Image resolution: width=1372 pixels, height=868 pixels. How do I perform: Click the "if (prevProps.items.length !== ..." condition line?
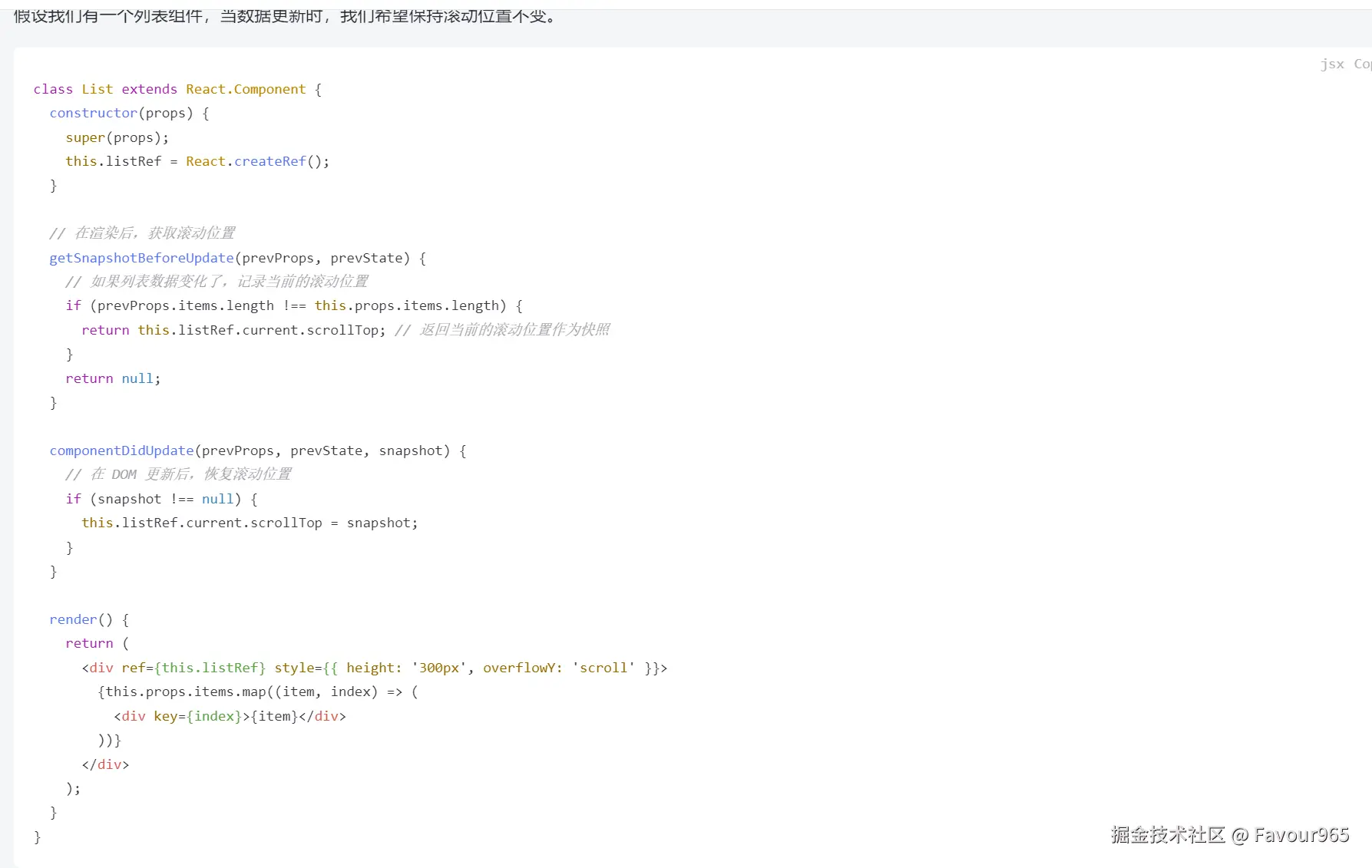click(x=294, y=305)
